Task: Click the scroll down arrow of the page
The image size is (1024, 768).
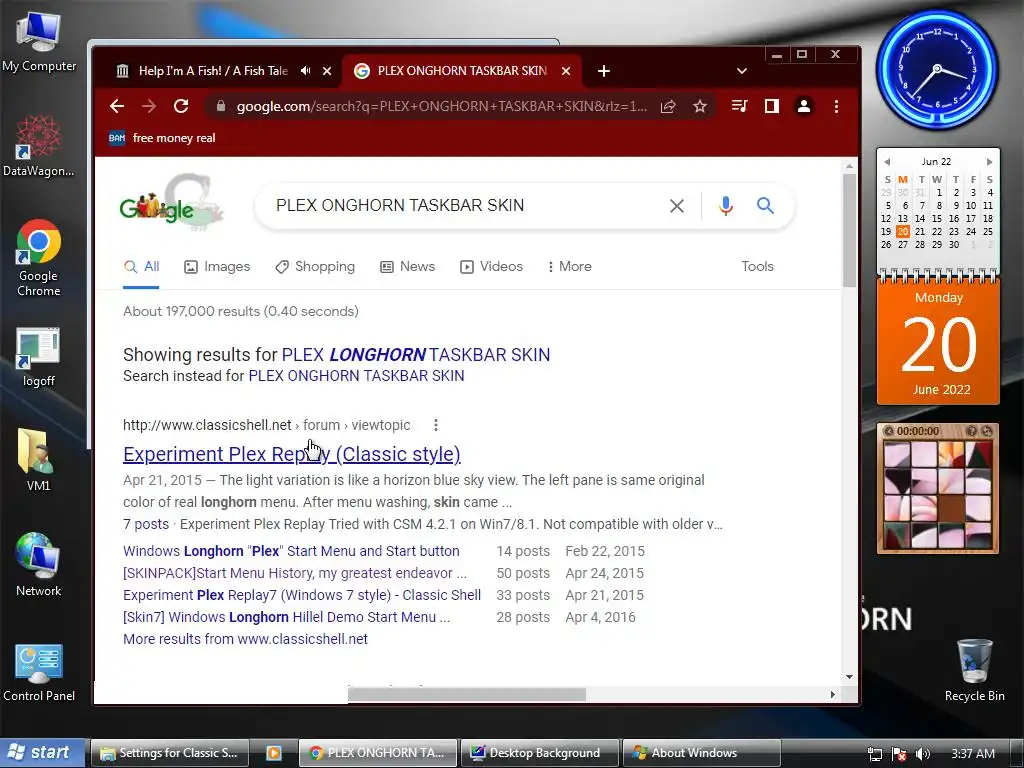Action: click(849, 677)
